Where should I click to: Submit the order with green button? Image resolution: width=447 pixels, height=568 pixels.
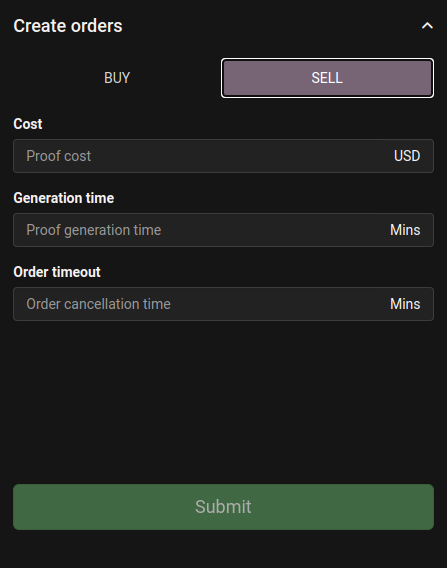pos(224,507)
